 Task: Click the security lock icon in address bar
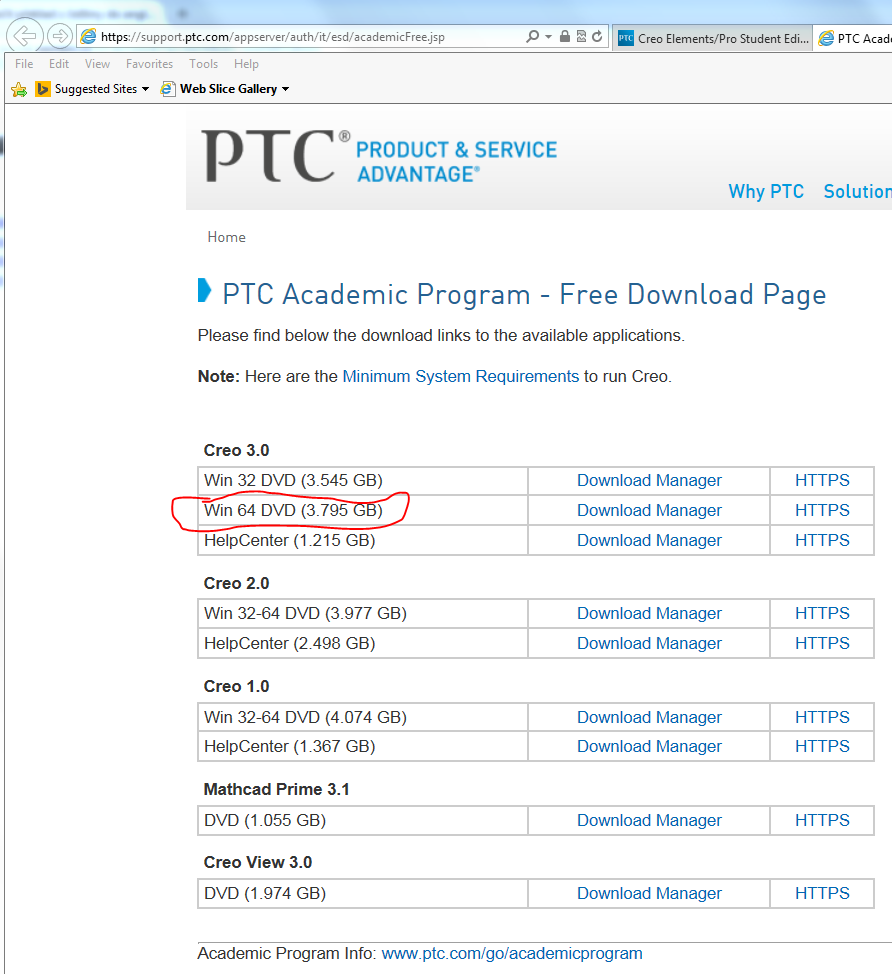565,36
